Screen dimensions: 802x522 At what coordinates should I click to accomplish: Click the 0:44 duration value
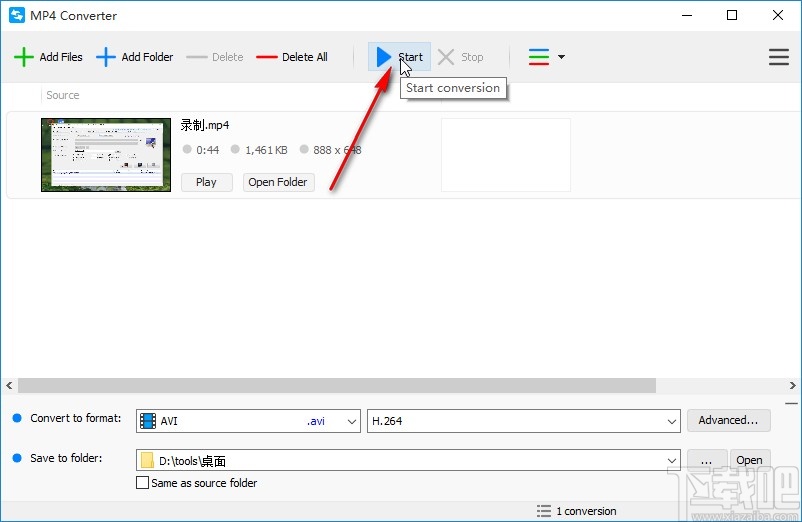click(208, 150)
